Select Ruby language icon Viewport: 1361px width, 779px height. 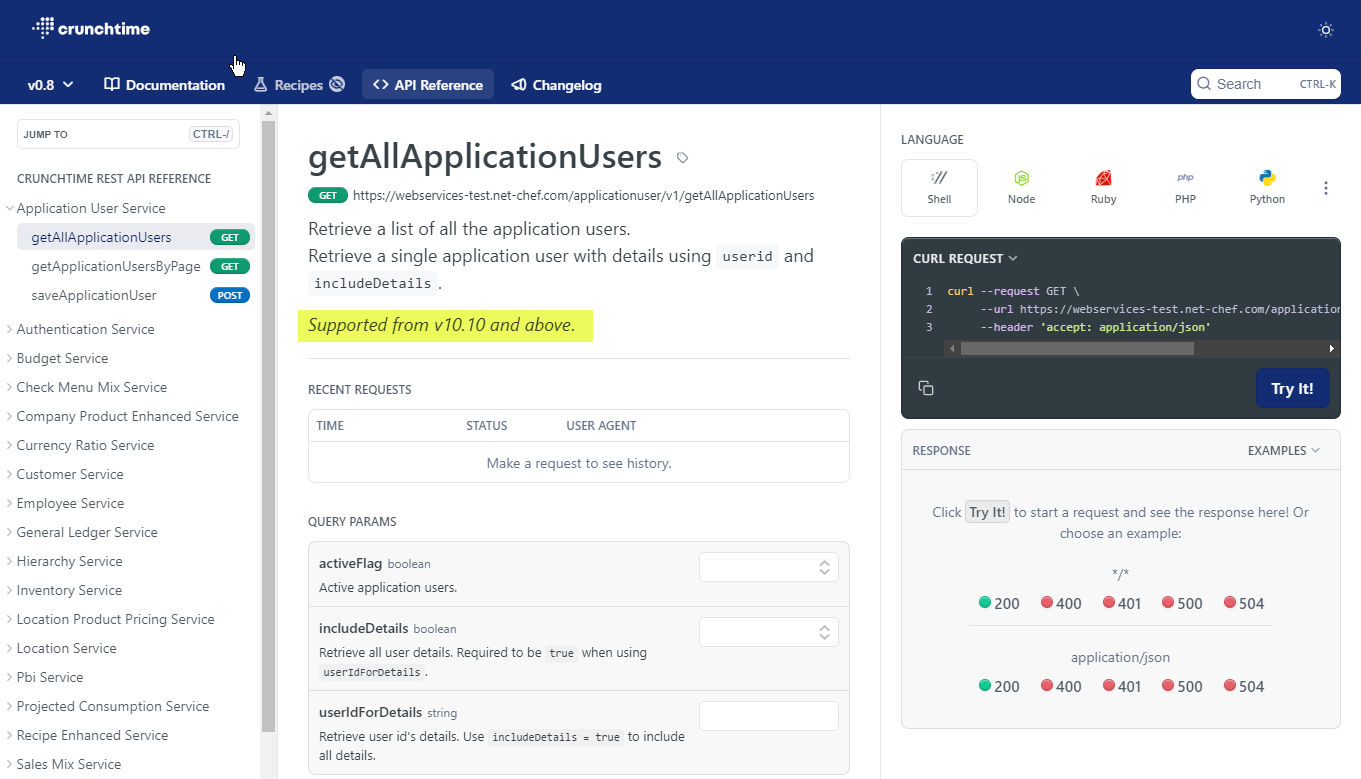coord(1103,187)
